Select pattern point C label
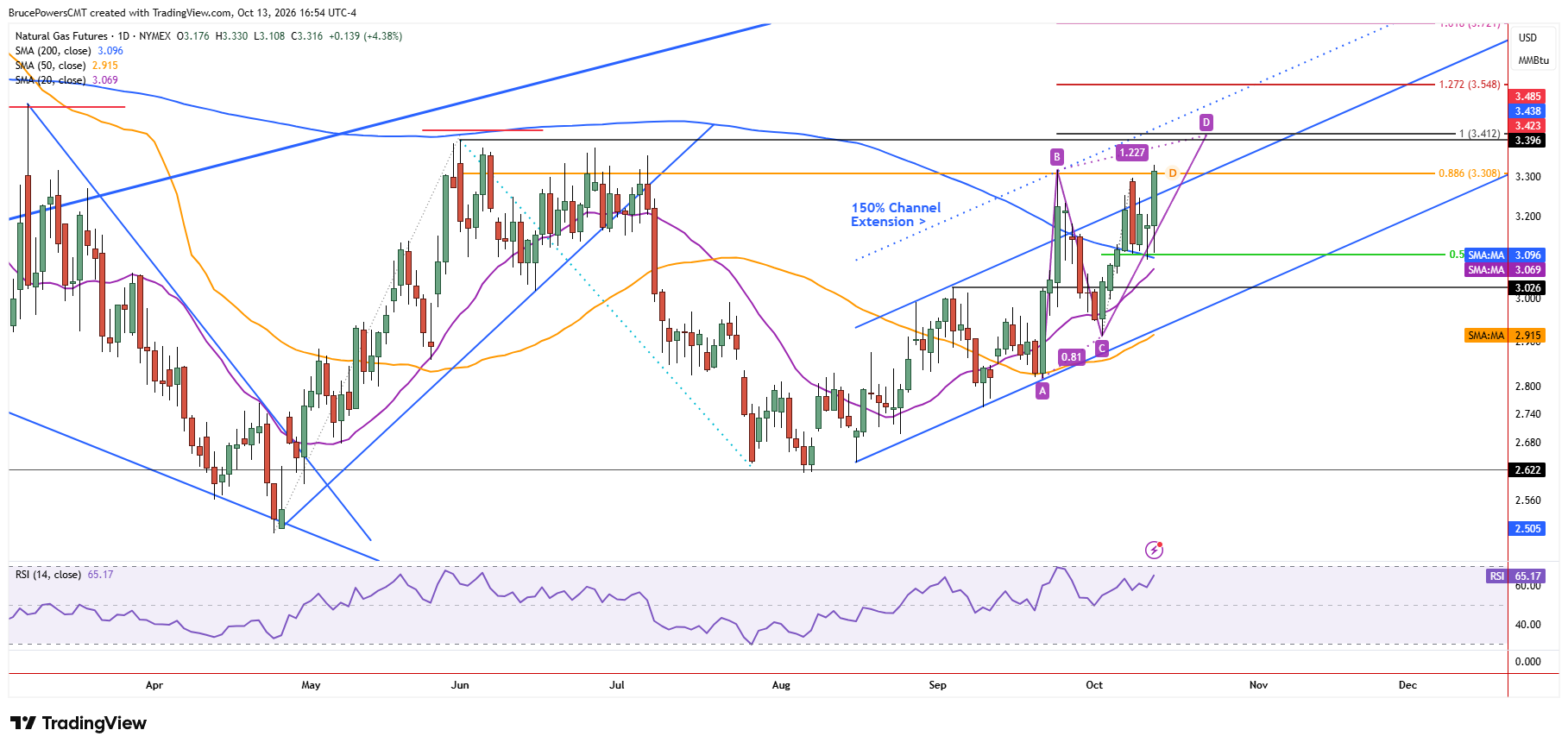Viewport: 1568px width, 749px height. click(1101, 348)
